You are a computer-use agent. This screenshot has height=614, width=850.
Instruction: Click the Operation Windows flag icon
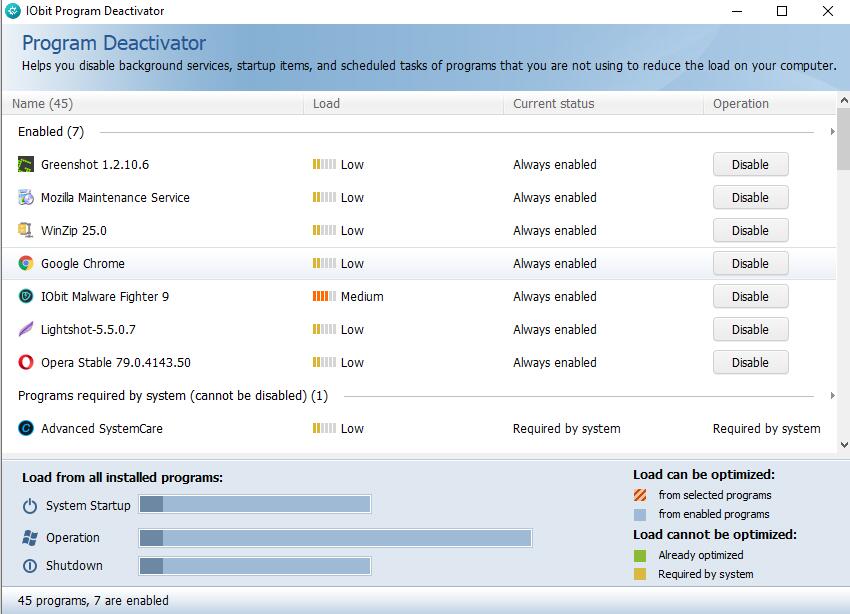pyautogui.click(x=30, y=538)
